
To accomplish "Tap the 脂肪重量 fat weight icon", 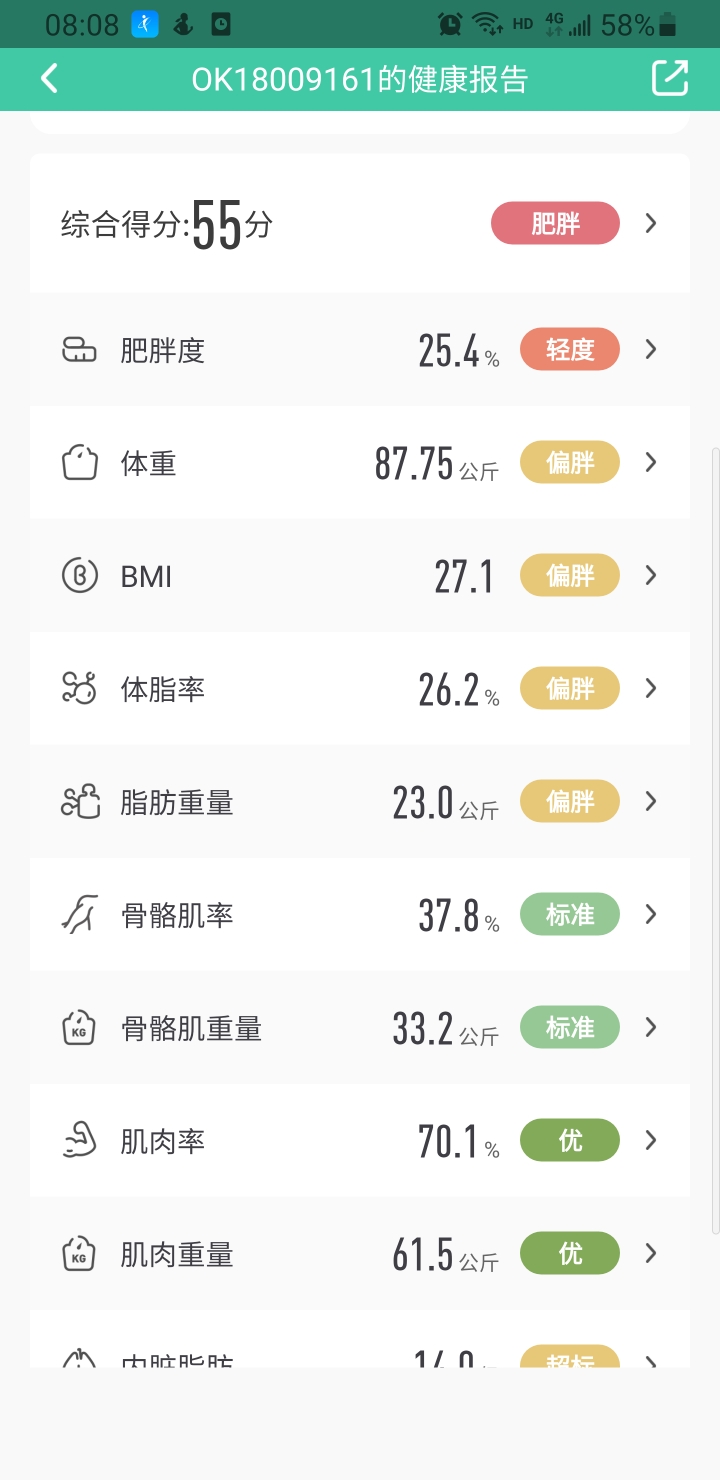I will click(x=80, y=802).
